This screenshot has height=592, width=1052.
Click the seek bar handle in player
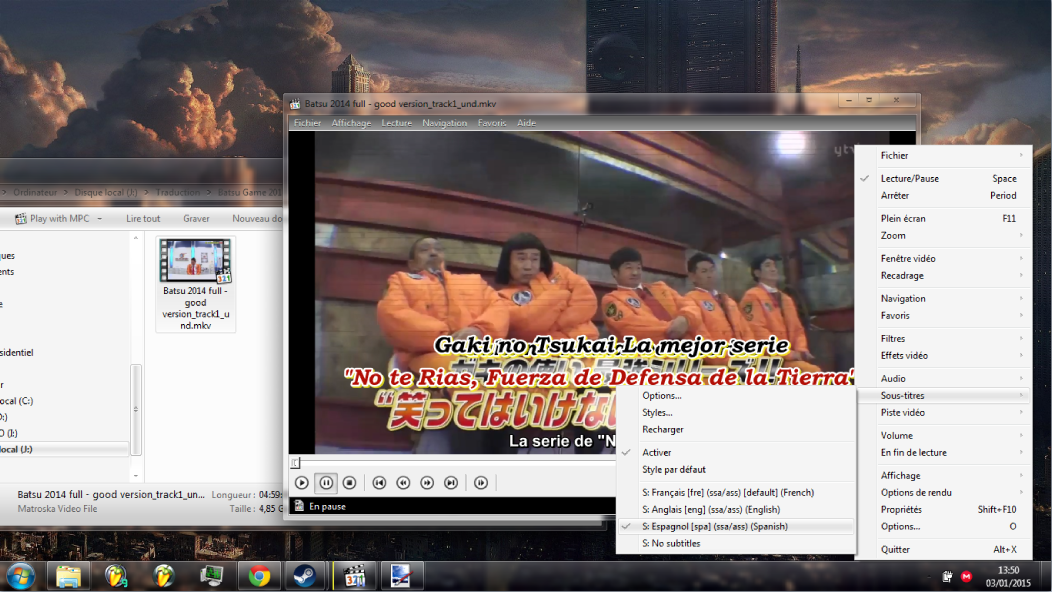295,462
